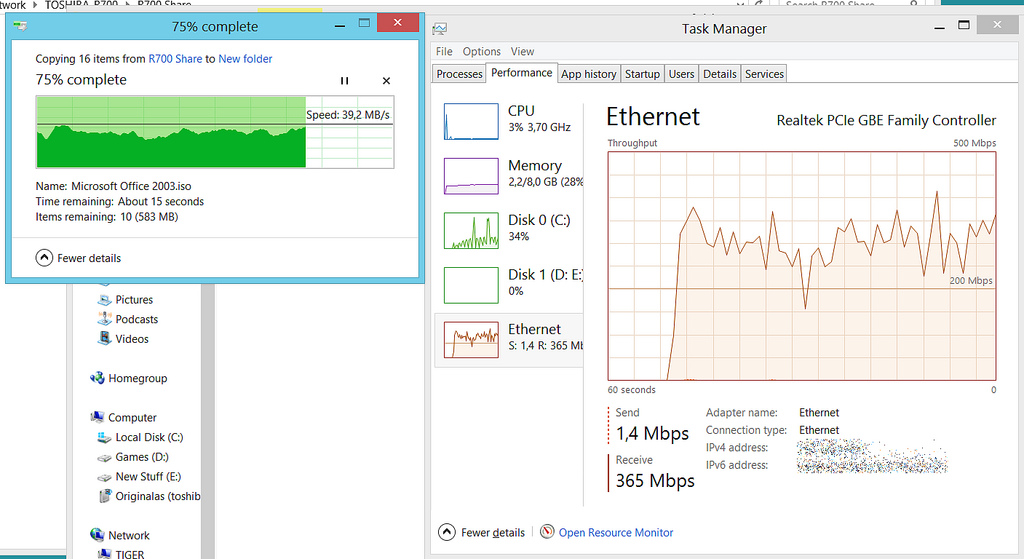Open Local Disk (C:) in Explorer sidebar
Screen dimensions: 1024x559
(x=149, y=437)
